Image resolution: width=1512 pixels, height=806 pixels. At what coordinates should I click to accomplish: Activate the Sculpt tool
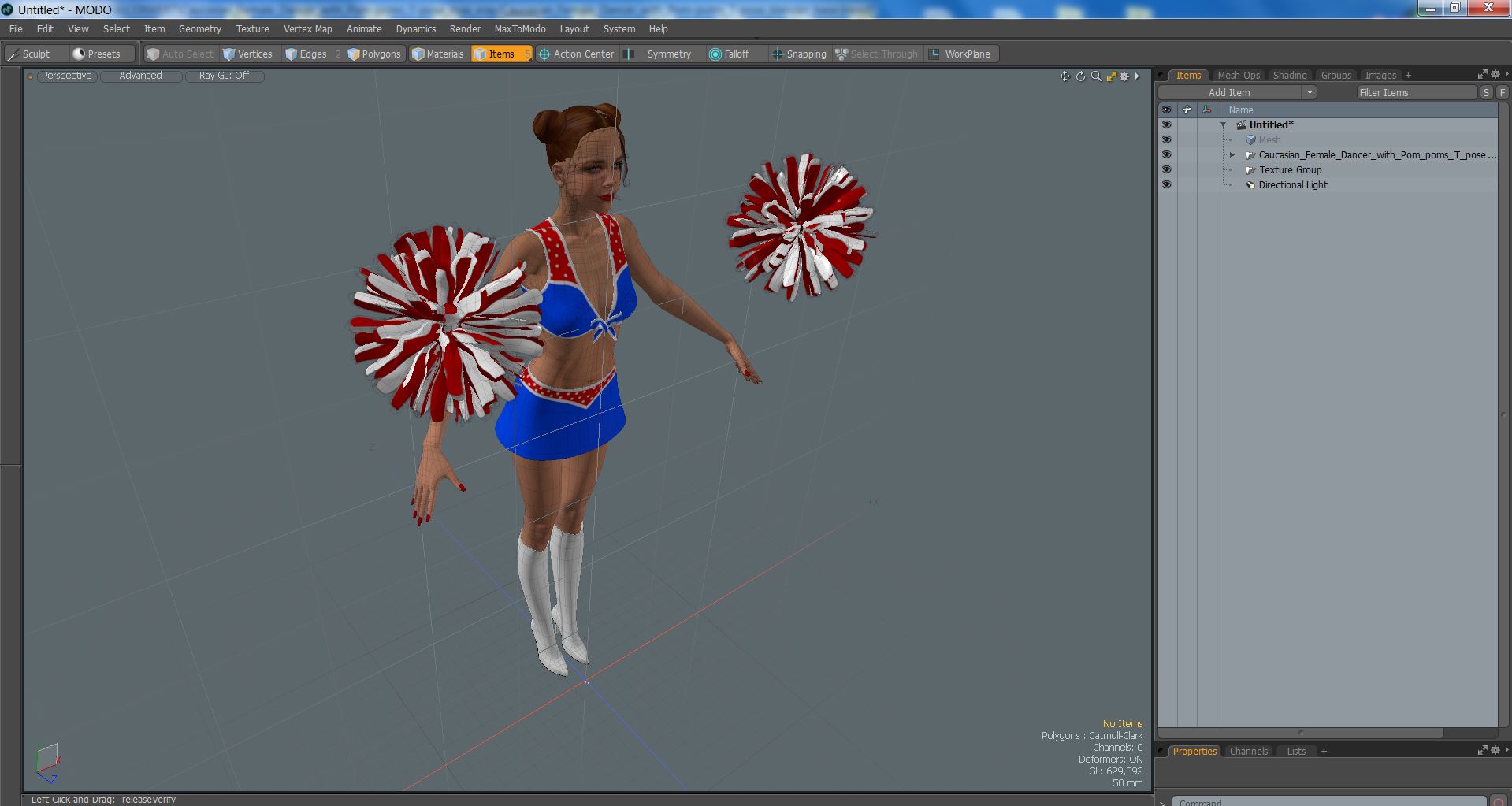point(35,54)
